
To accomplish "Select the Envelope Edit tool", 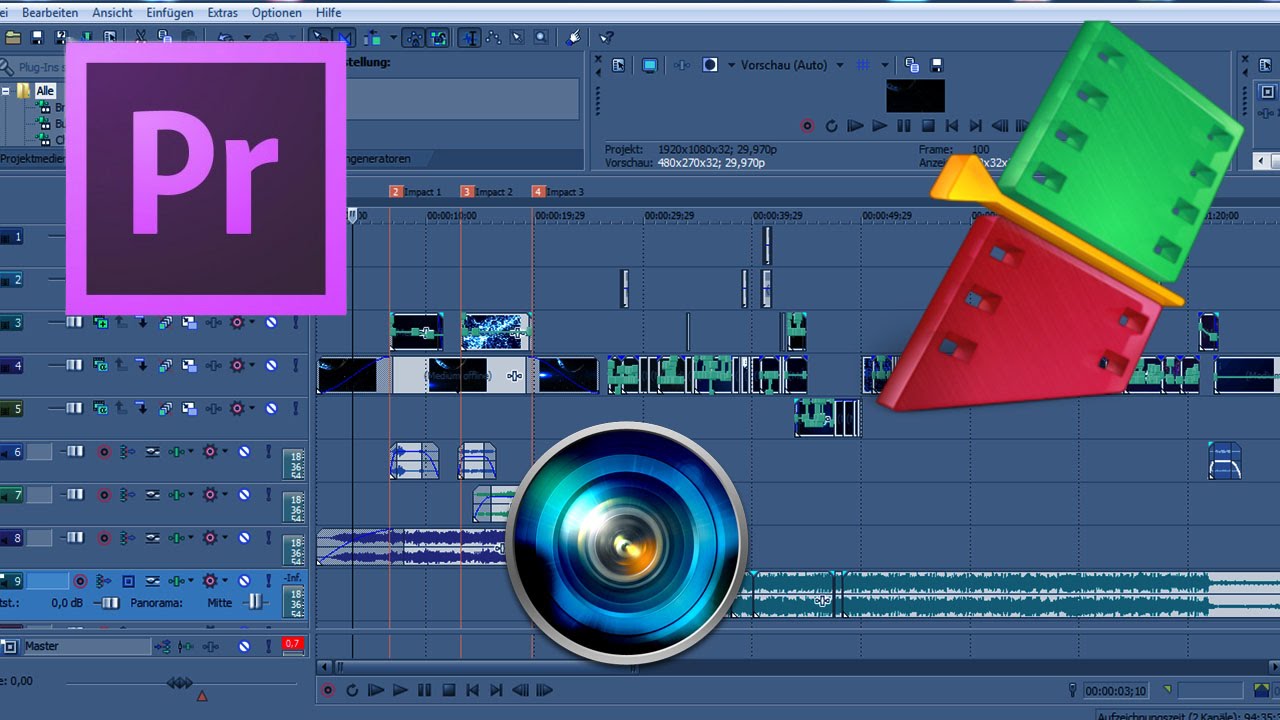I will point(494,37).
